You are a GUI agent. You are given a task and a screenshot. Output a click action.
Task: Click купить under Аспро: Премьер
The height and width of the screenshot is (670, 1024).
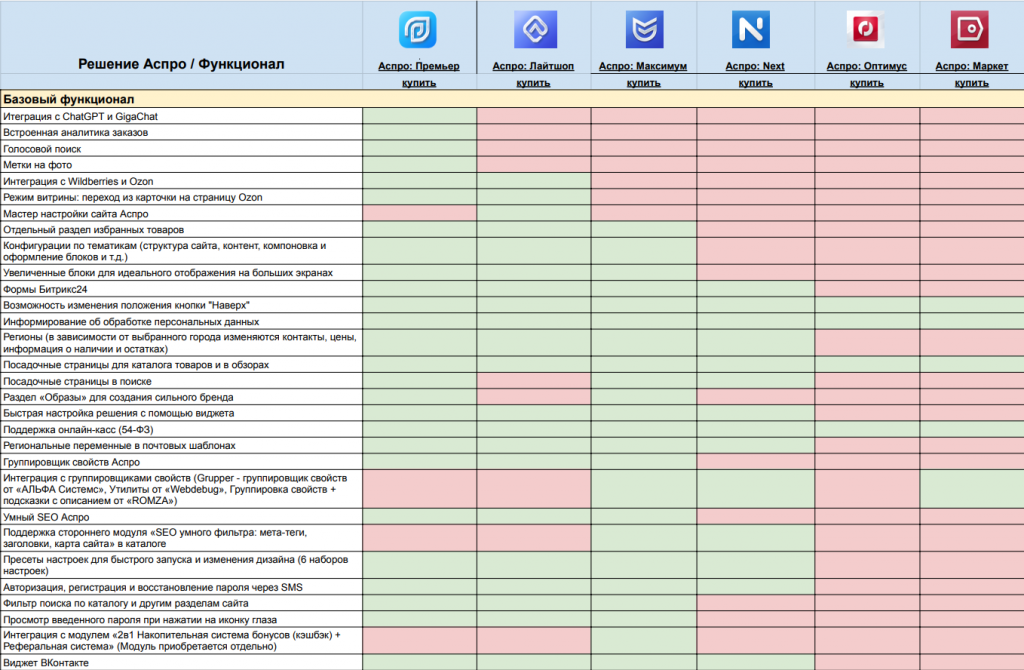tap(419, 83)
